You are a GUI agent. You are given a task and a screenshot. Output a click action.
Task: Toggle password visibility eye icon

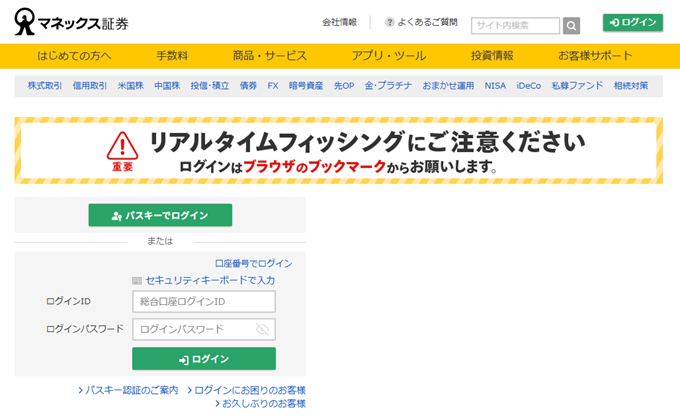(262, 329)
